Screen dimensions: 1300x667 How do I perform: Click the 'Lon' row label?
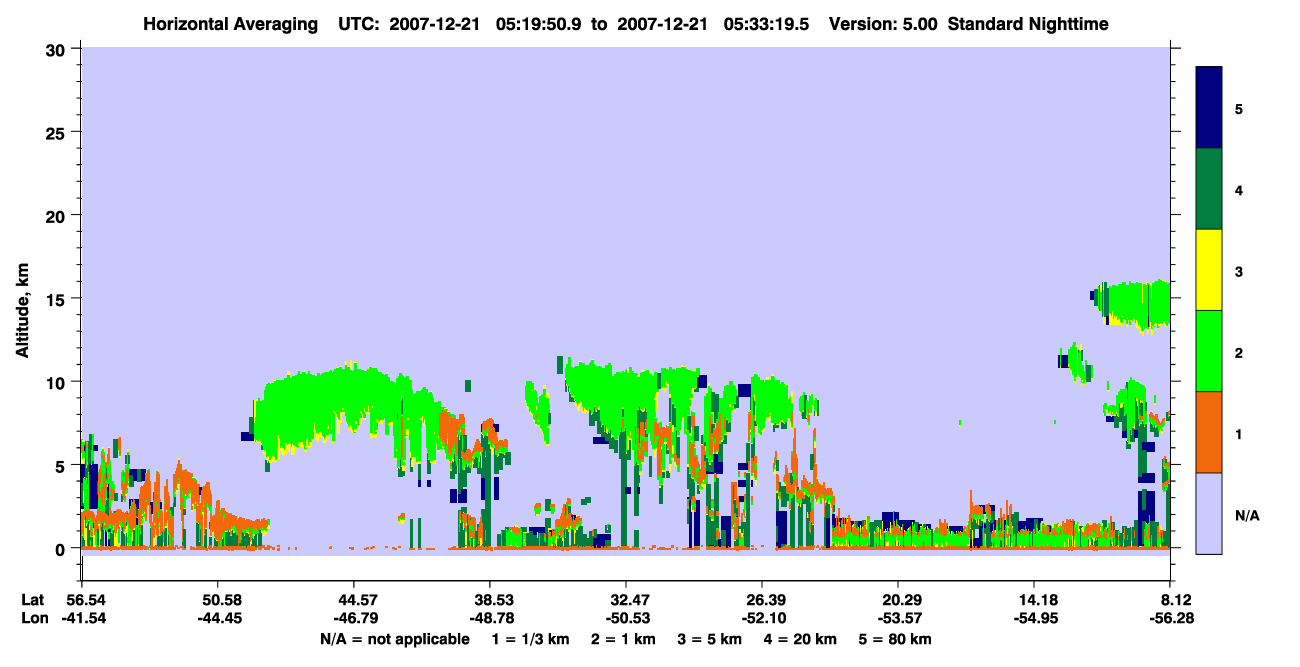click(33, 618)
